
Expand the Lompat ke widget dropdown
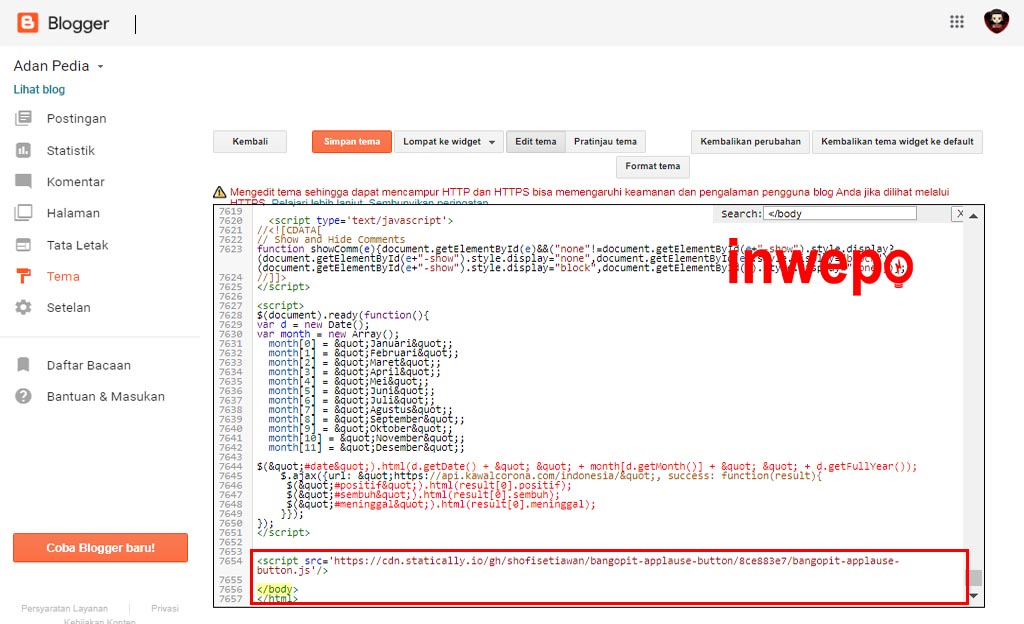point(449,142)
